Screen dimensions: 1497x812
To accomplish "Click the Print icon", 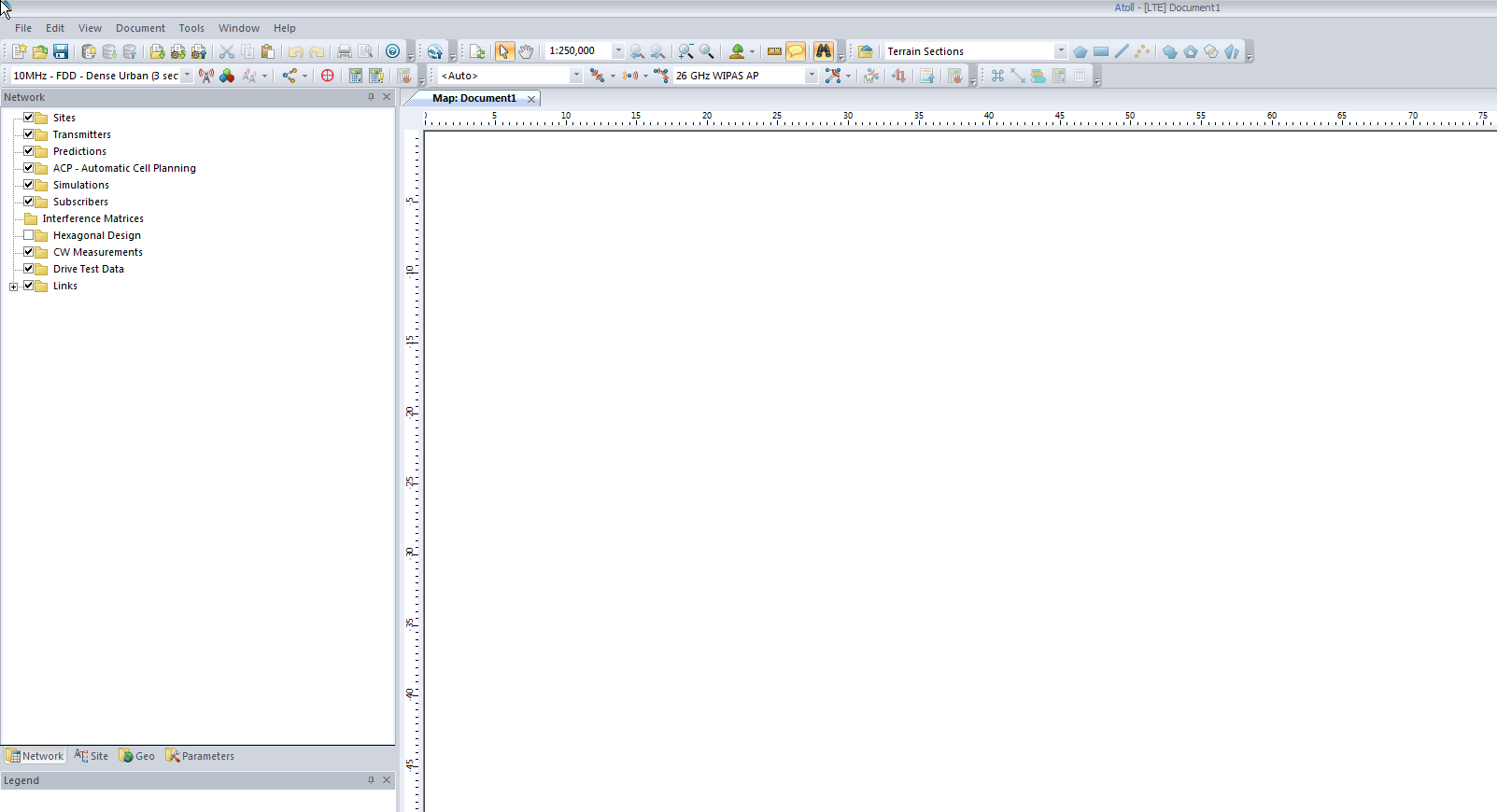I will [x=345, y=51].
